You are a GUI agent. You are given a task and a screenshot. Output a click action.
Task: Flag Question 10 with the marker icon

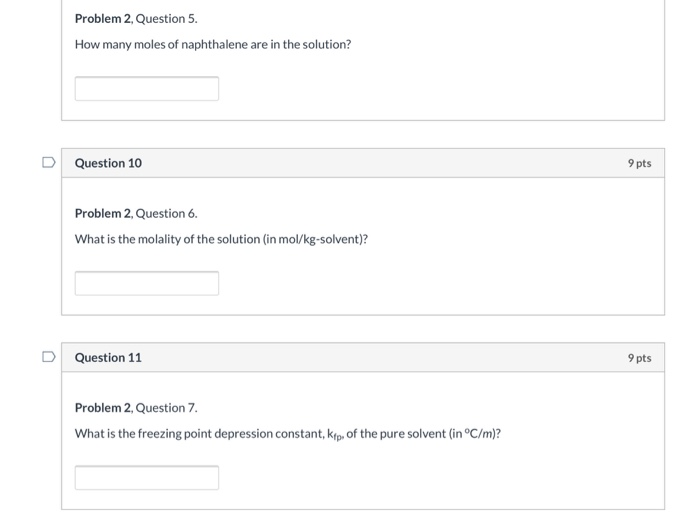(x=49, y=162)
